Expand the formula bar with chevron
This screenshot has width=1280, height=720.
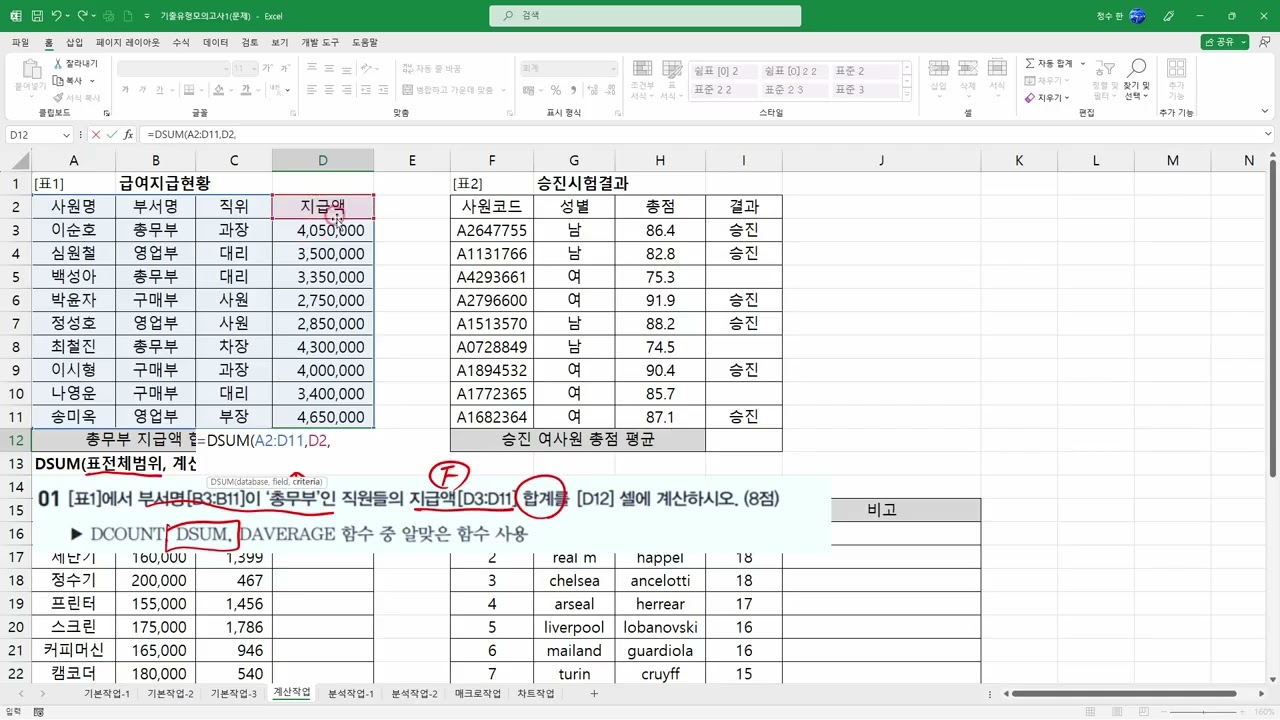click(1269, 134)
